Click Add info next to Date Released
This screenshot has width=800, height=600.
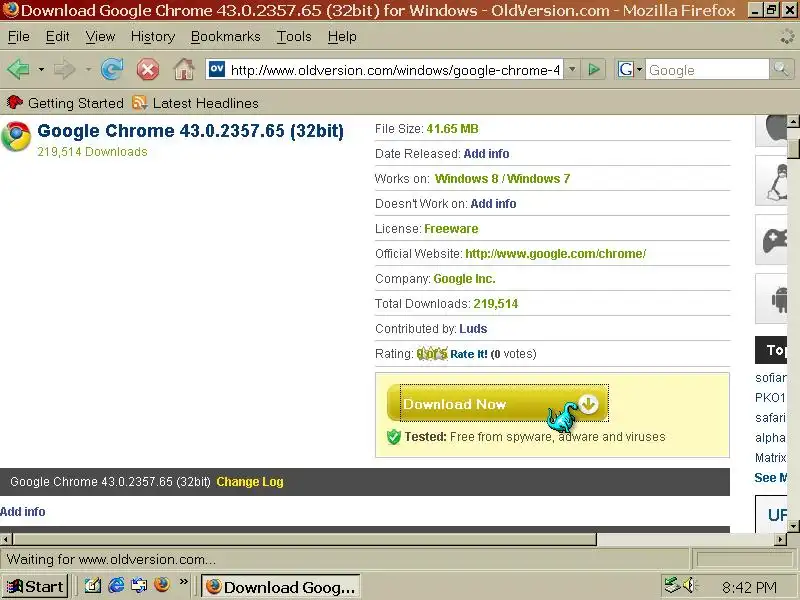486,154
